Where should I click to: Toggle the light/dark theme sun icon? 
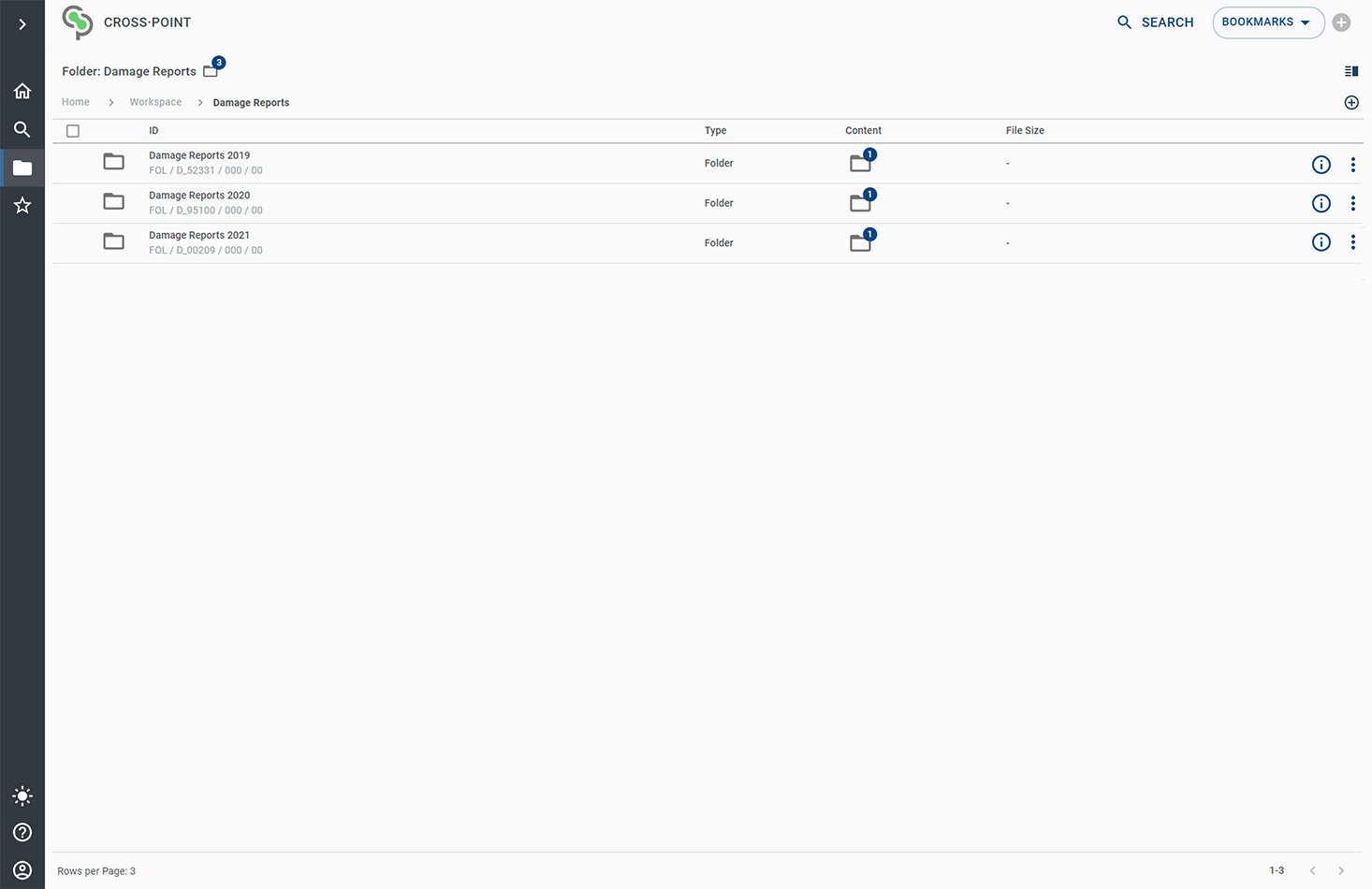pos(22,795)
